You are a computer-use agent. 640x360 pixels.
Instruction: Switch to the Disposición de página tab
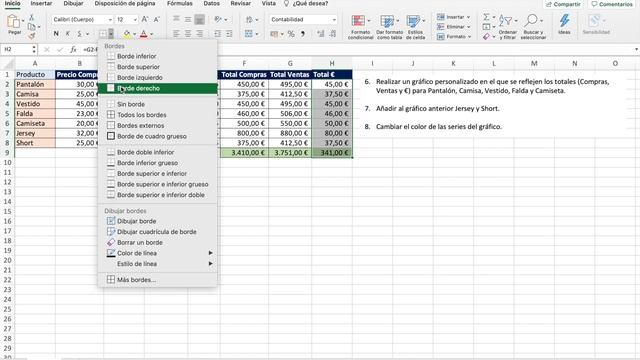tap(125, 3)
